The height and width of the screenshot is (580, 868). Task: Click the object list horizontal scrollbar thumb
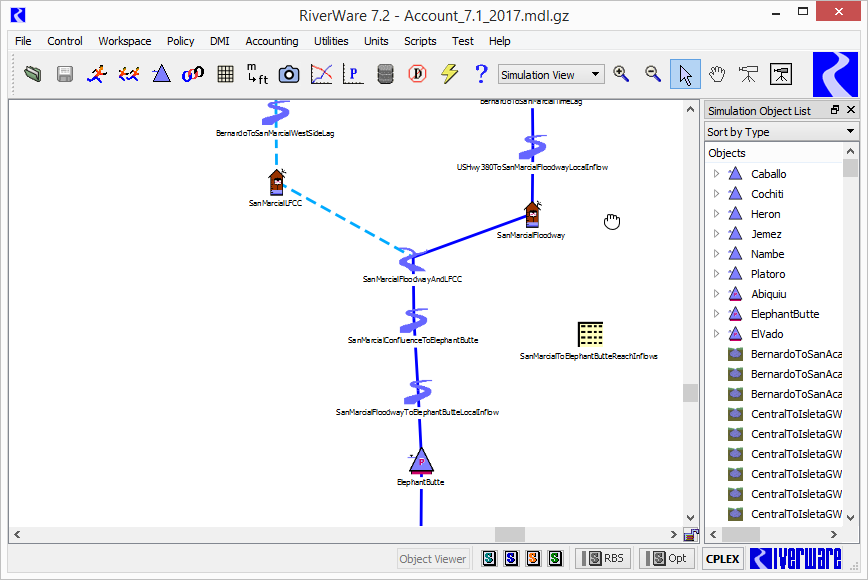pyautogui.click(x=741, y=534)
